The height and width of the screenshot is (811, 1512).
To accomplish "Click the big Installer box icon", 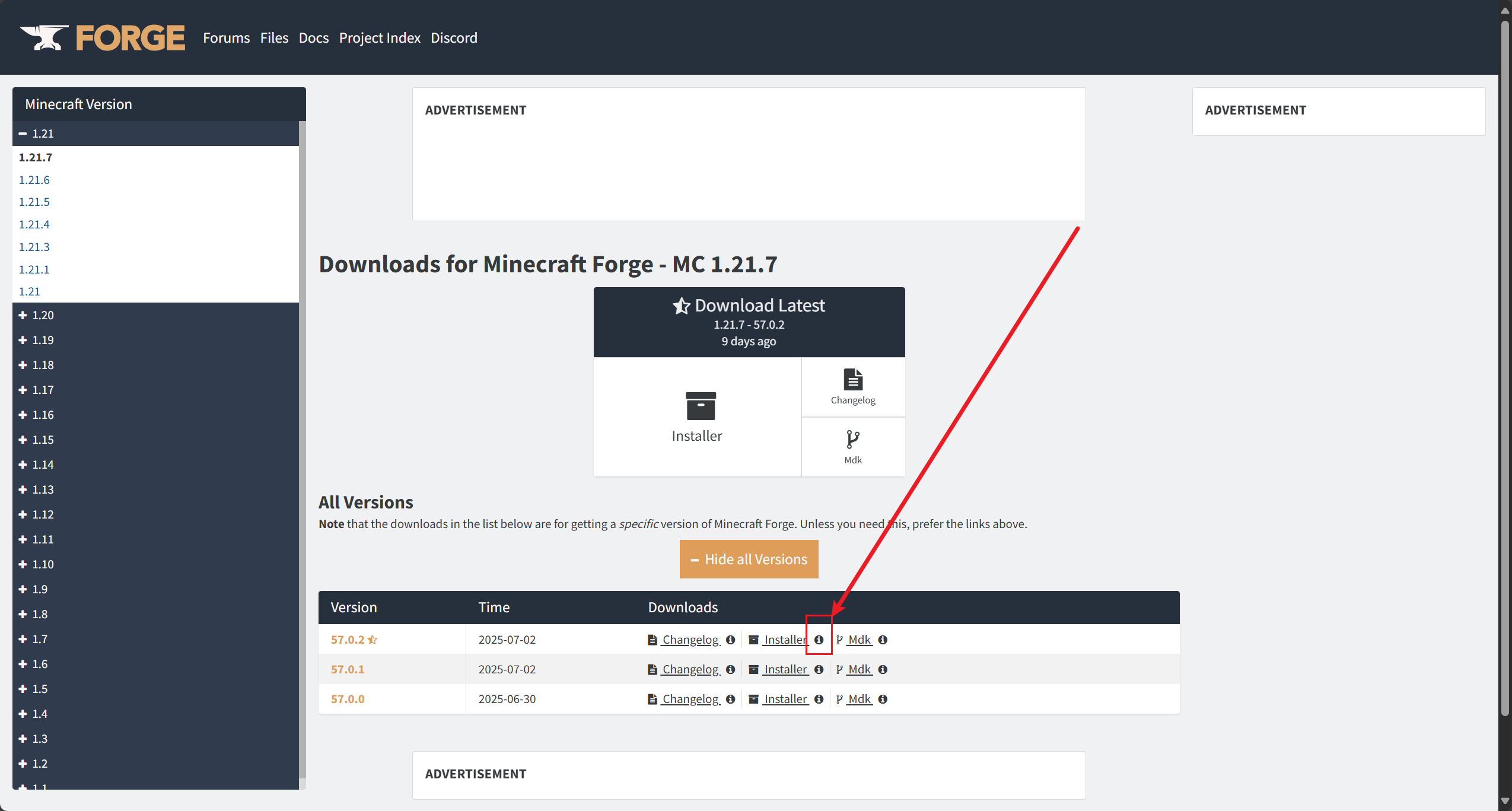I will (700, 406).
